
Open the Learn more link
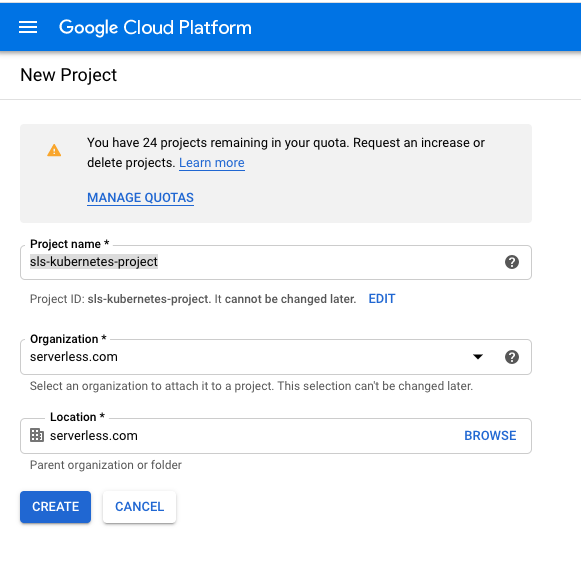click(212, 163)
